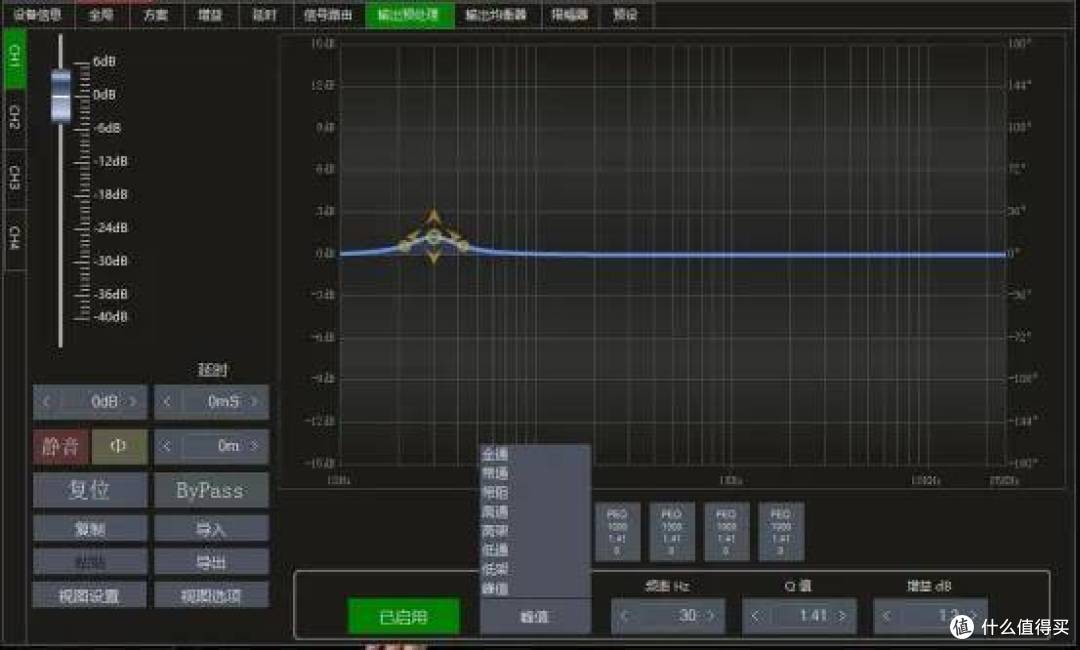Open the 方案 tab
Image resolution: width=1080 pixels, height=650 pixels.
point(156,14)
